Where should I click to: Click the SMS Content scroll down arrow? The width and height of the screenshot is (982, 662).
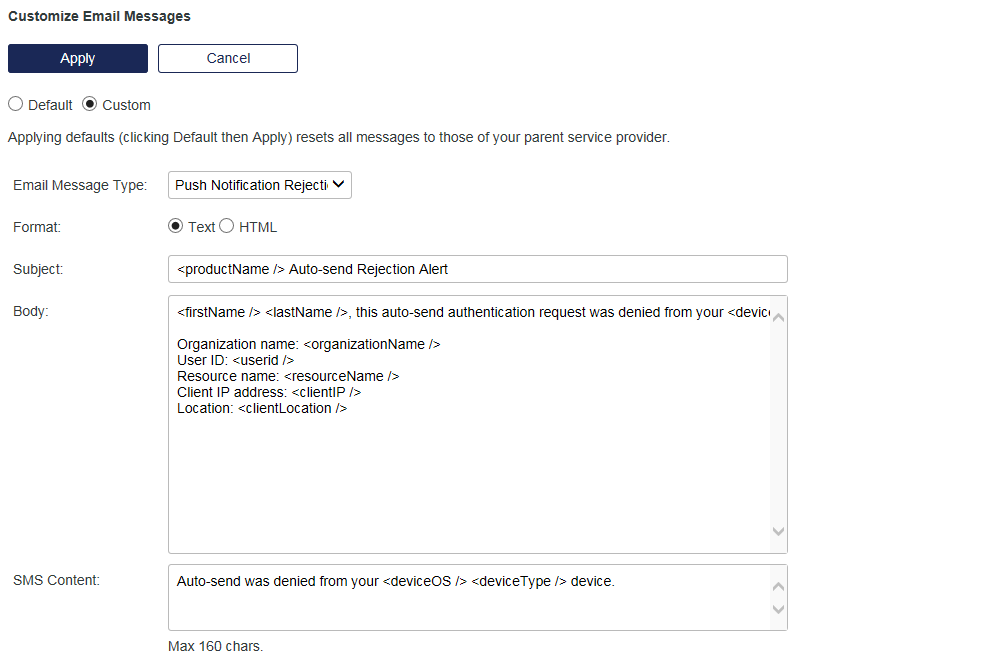point(778,609)
